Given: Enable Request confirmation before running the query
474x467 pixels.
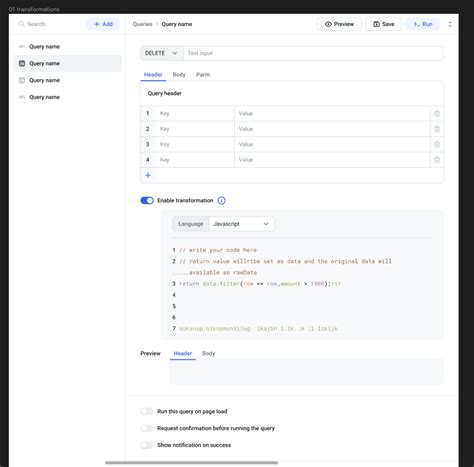Looking at the screenshot, I should coord(147,428).
